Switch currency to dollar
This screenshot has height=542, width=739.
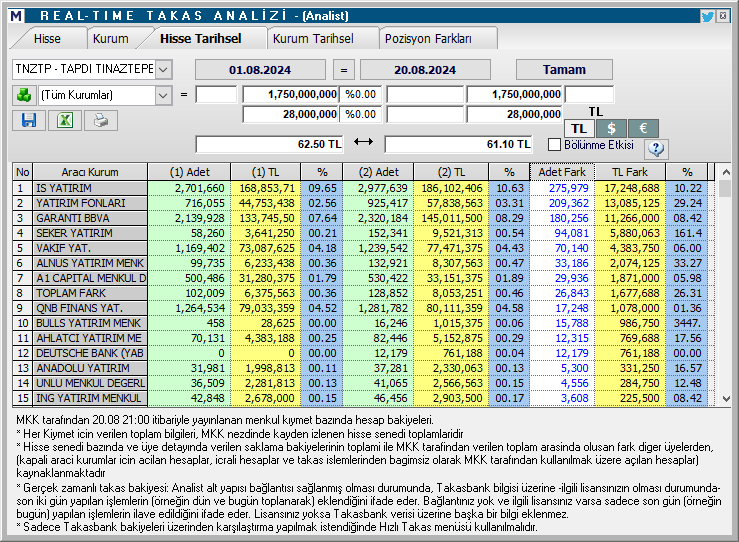611,128
